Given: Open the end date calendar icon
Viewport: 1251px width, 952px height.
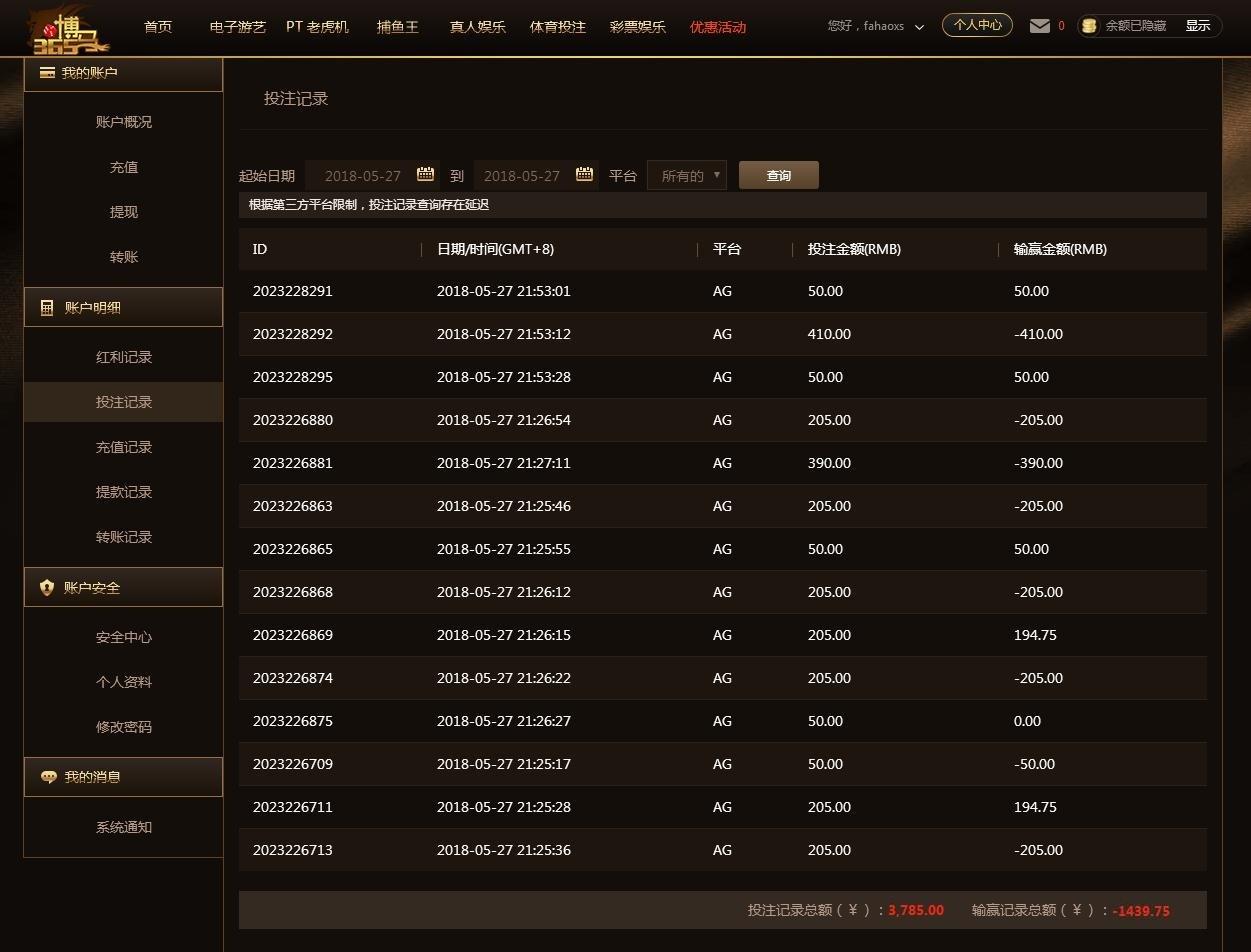Looking at the screenshot, I should [x=585, y=174].
